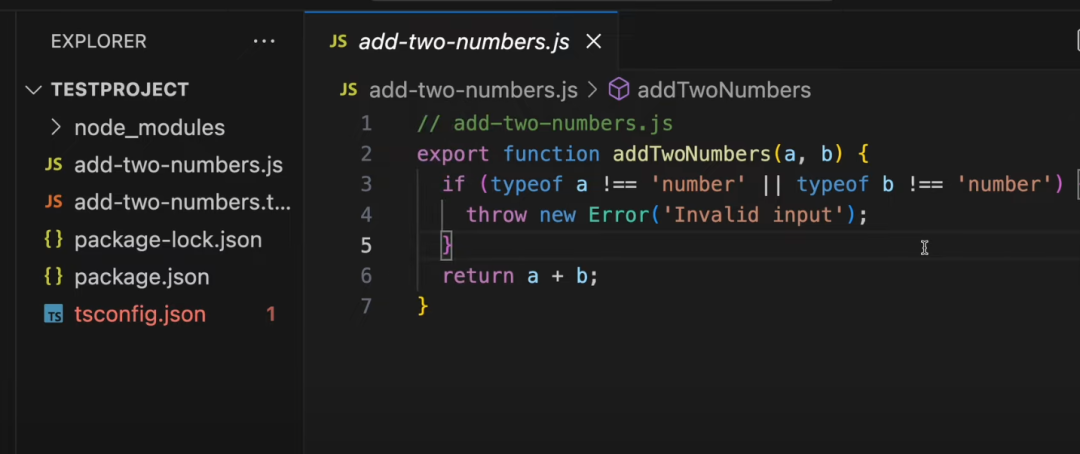Close the add-two-numbers.js editor tab
This screenshot has height=454, width=1080.
click(593, 42)
